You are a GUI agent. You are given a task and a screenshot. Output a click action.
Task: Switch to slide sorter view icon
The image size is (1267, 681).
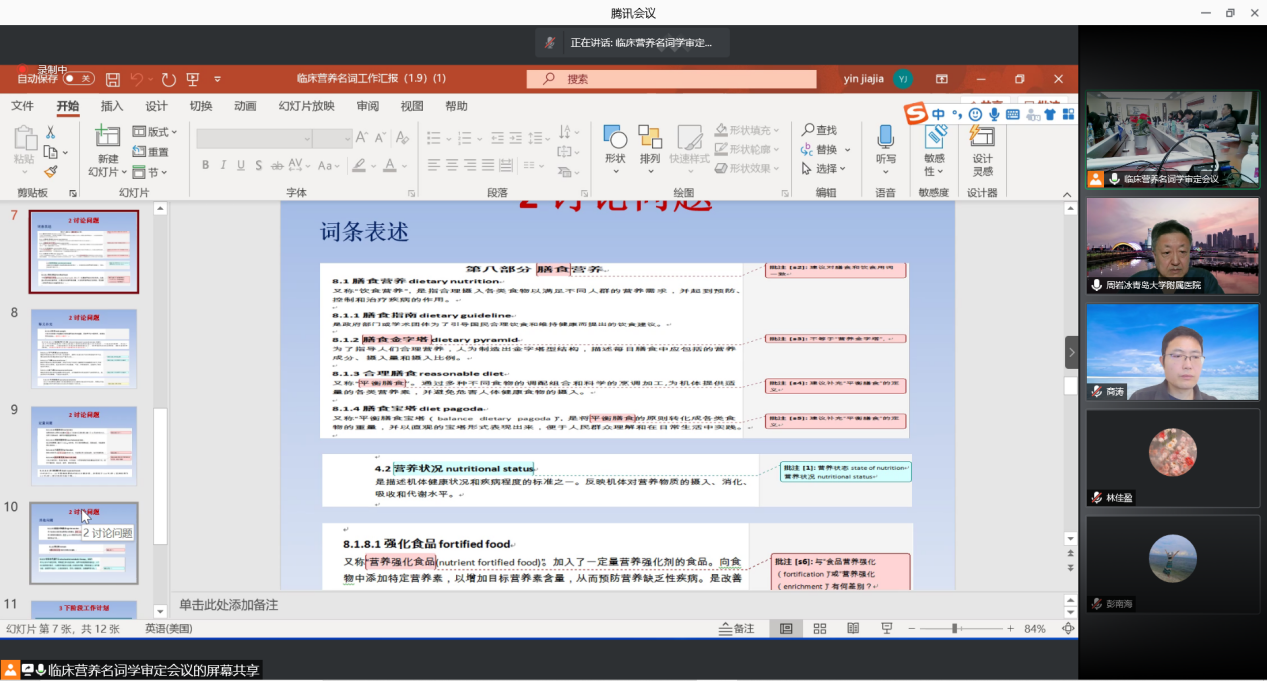coord(819,628)
